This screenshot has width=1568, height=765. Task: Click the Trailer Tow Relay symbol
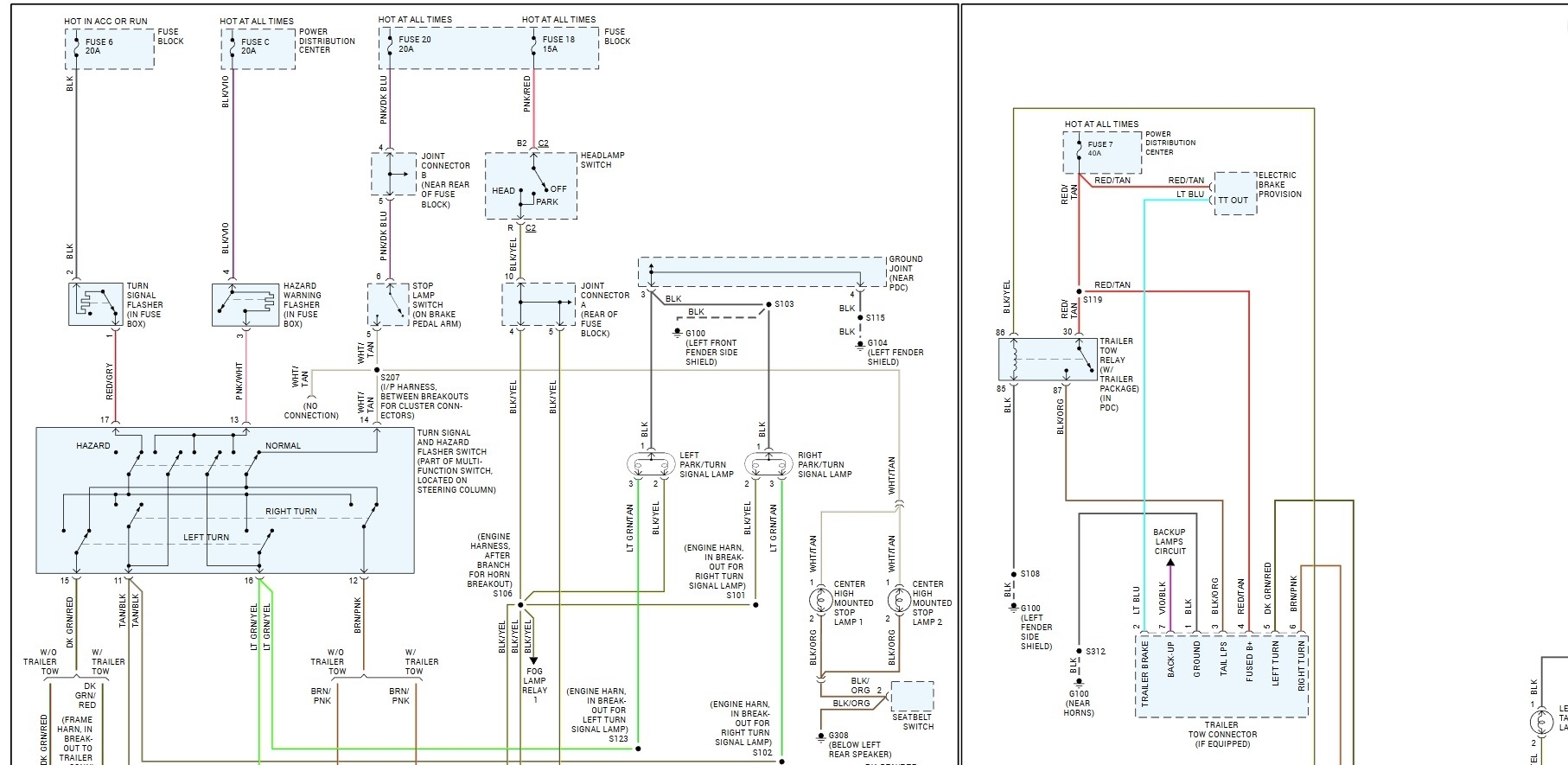pos(1047,360)
